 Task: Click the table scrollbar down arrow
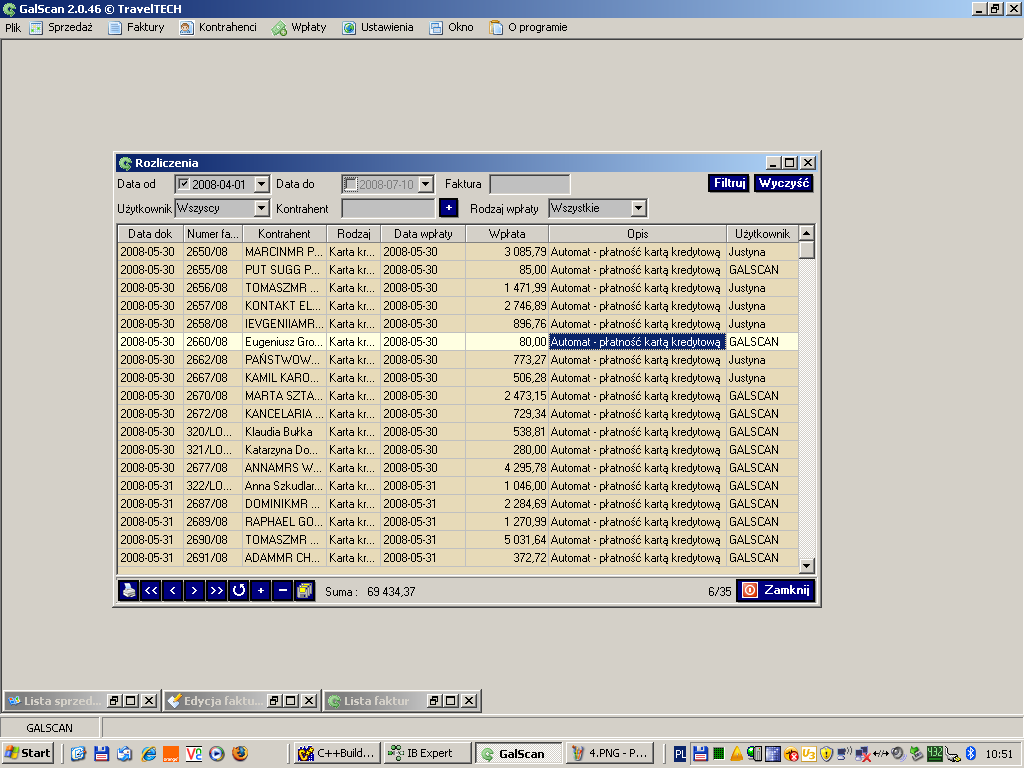tap(807, 566)
